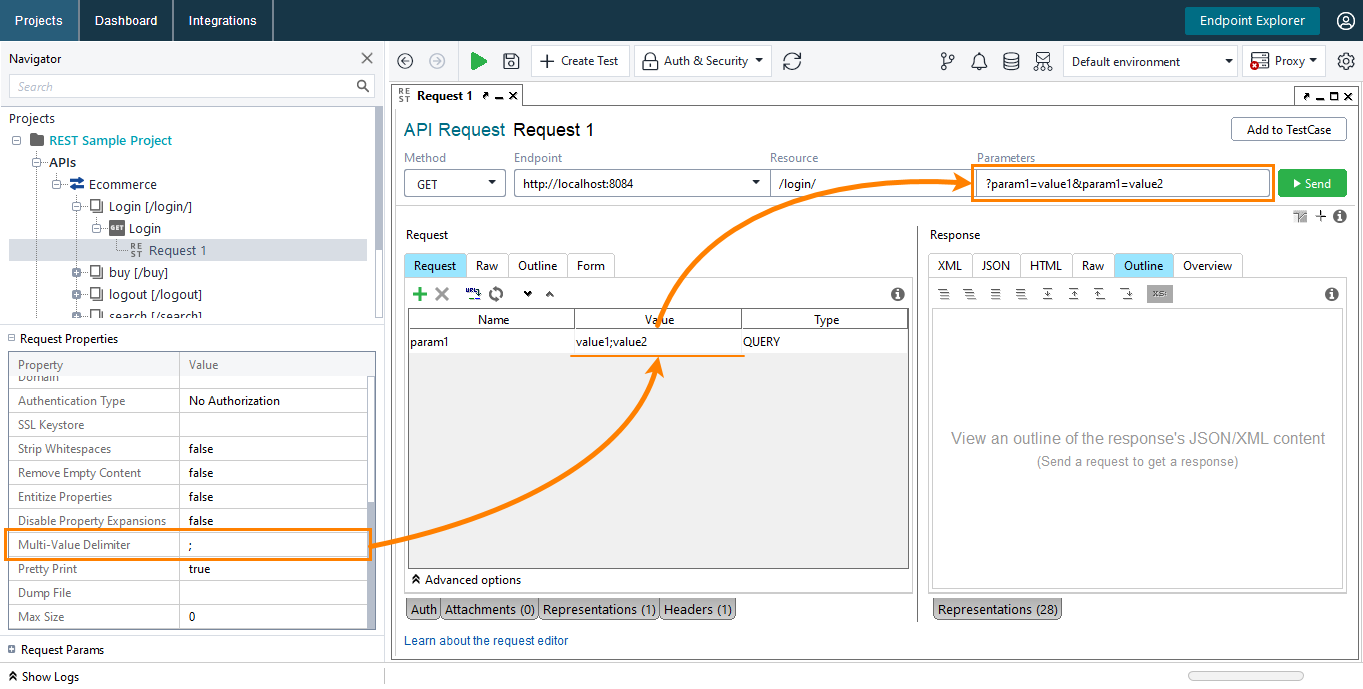Click the first alignment icon in the Response toolbar

(943, 294)
